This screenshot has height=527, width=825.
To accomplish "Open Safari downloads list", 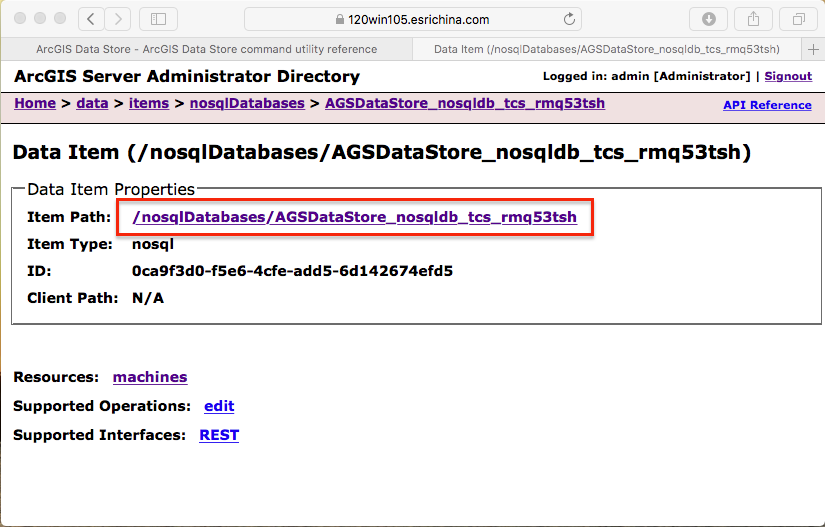I will (x=708, y=19).
